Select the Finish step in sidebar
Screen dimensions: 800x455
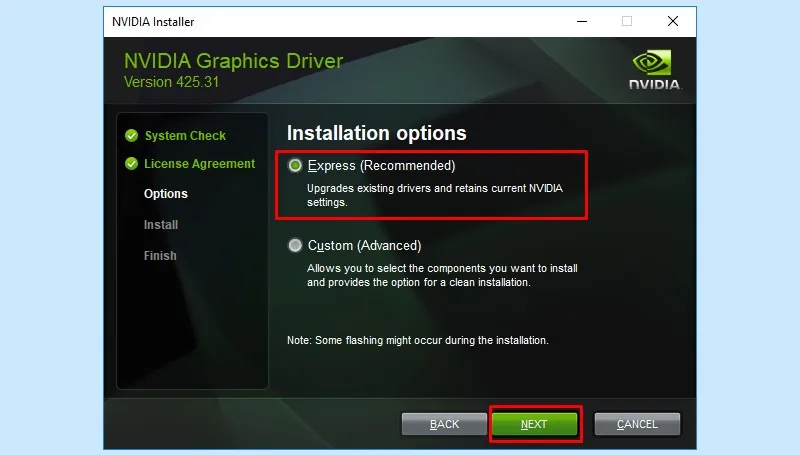point(160,256)
